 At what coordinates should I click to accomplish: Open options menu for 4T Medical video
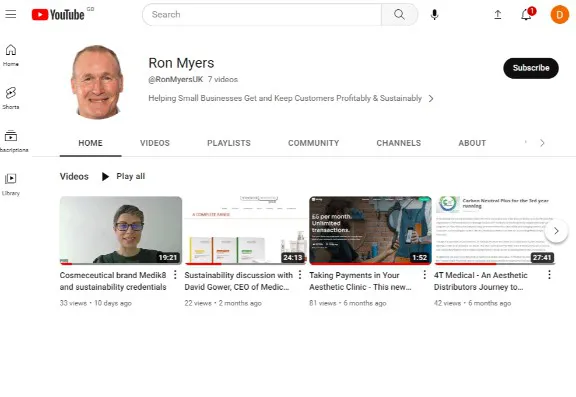549,275
